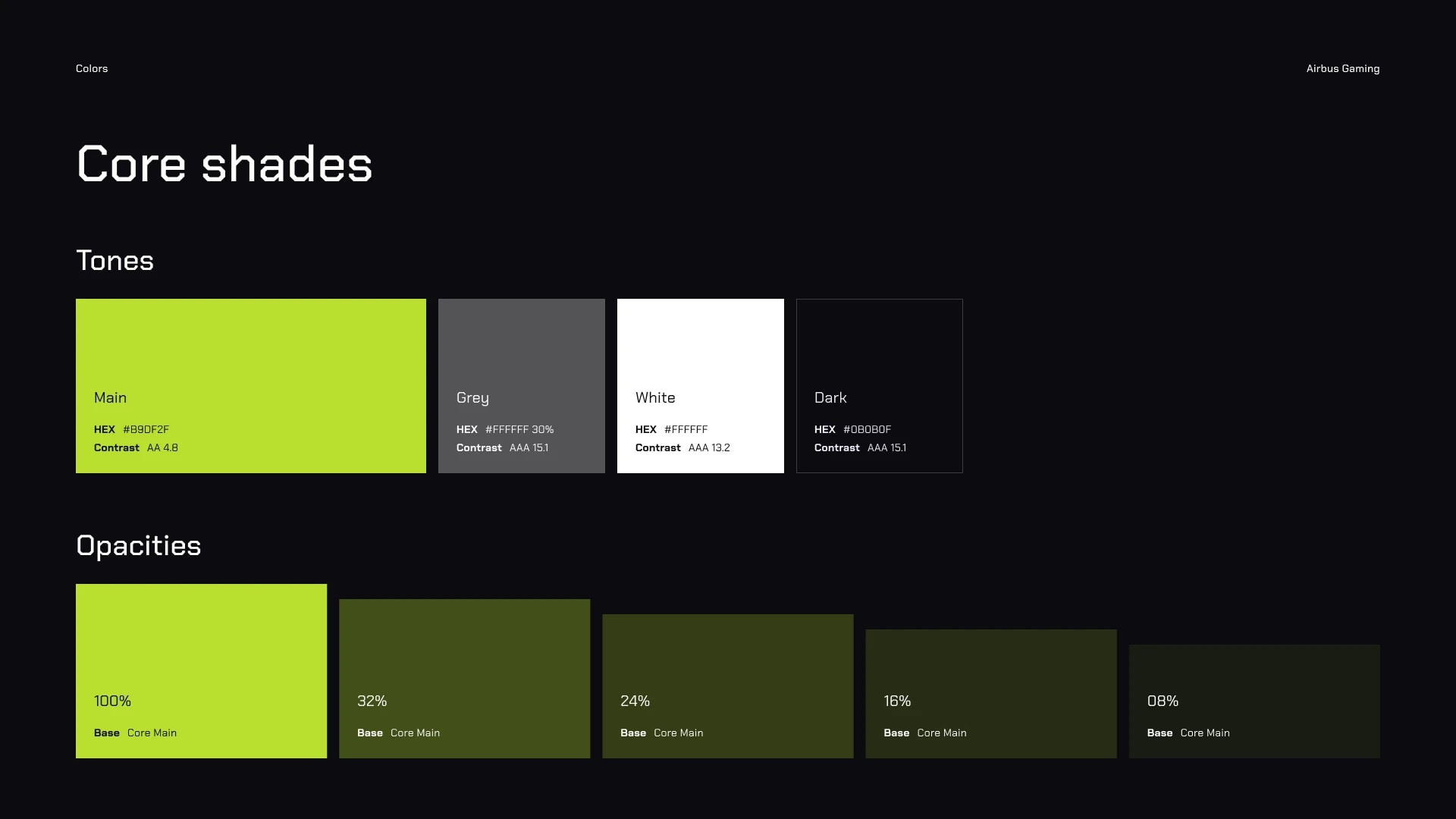This screenshot has height=819, width=1456.
Task: Click the #B9DF2F hex value
Action: coord(146,429)
